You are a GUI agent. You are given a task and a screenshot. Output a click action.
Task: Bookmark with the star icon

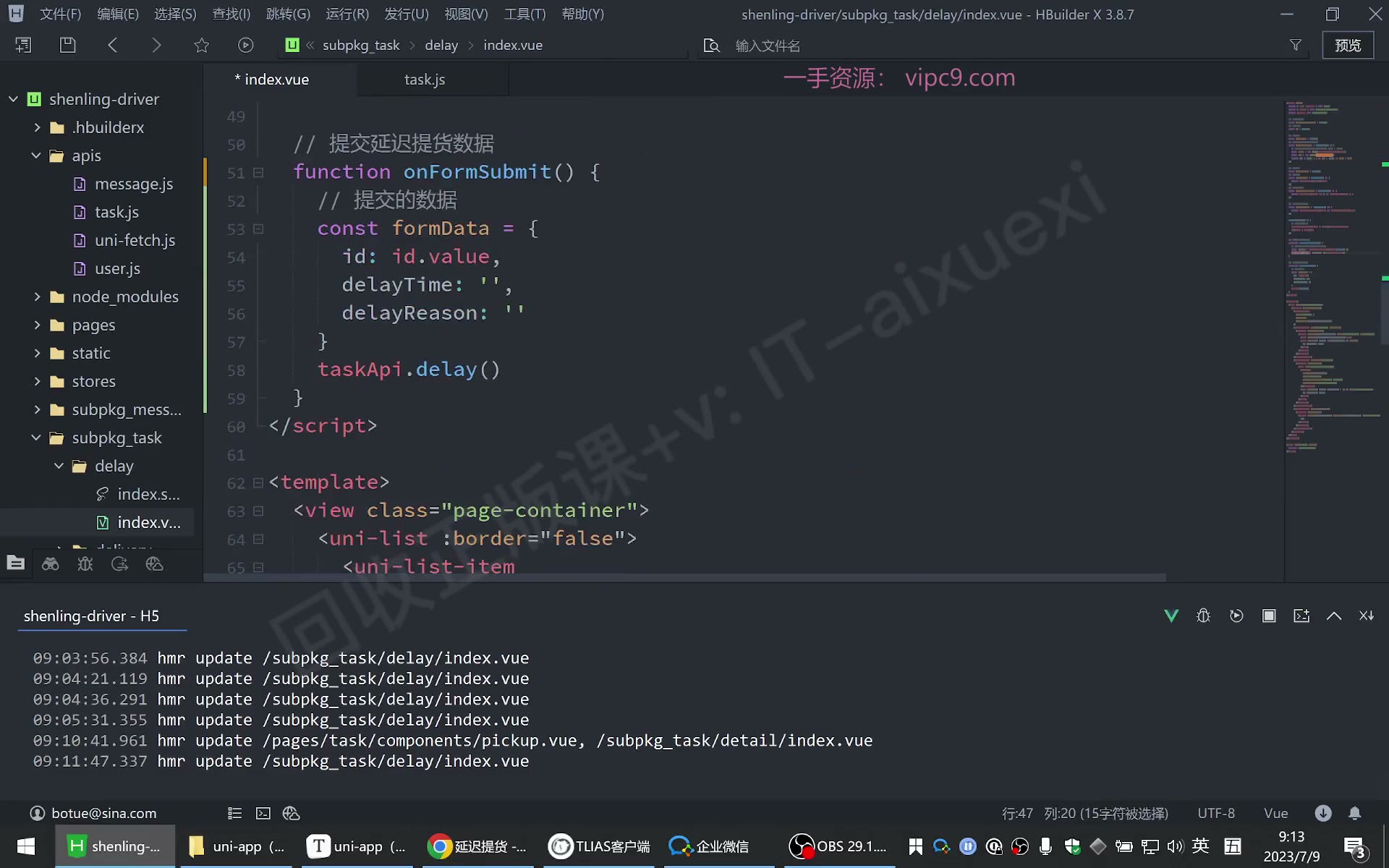[201, 45]
